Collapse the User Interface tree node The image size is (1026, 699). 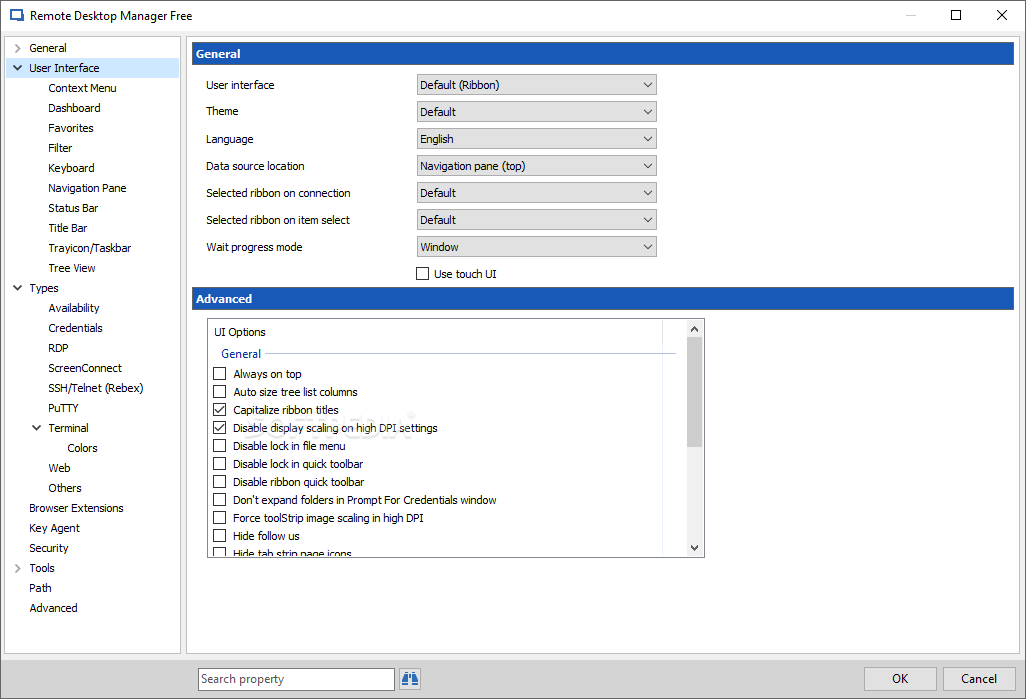18,67
